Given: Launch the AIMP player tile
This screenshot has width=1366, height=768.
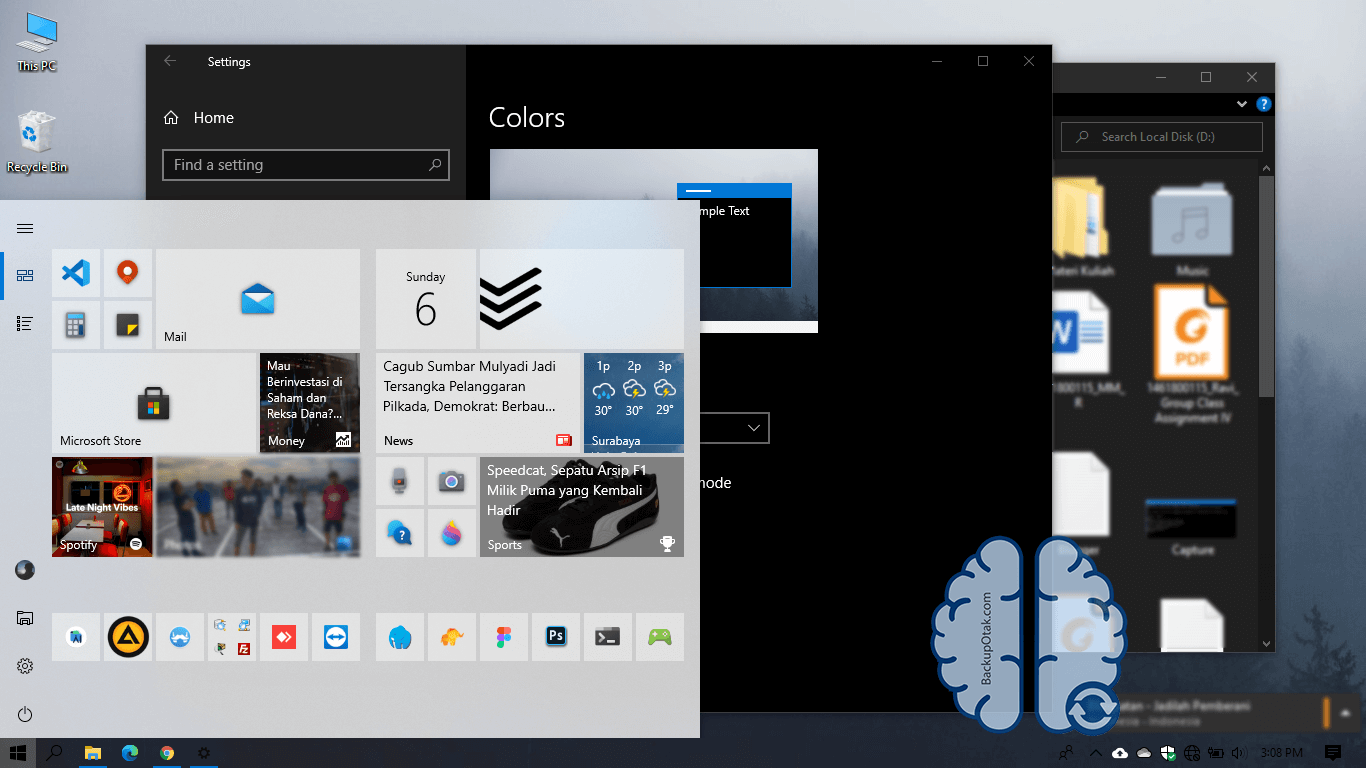Looking at the screenshot, I should point(128,637).
